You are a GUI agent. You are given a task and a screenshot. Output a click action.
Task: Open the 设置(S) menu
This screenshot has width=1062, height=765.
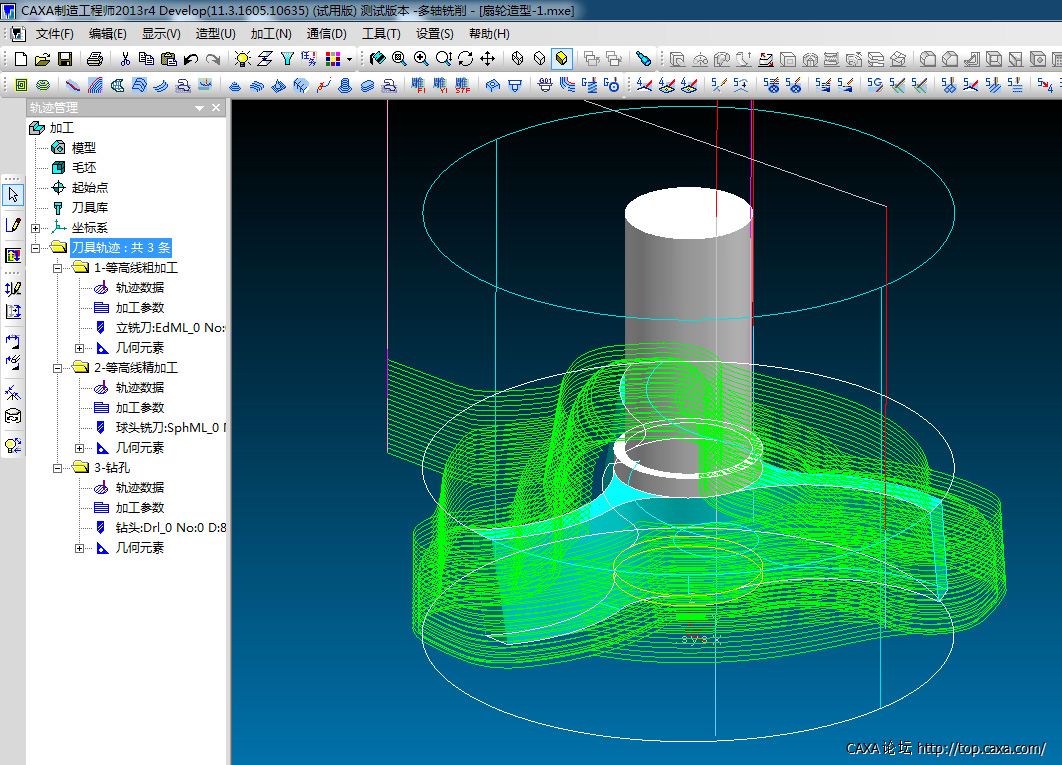click(435, 34)
